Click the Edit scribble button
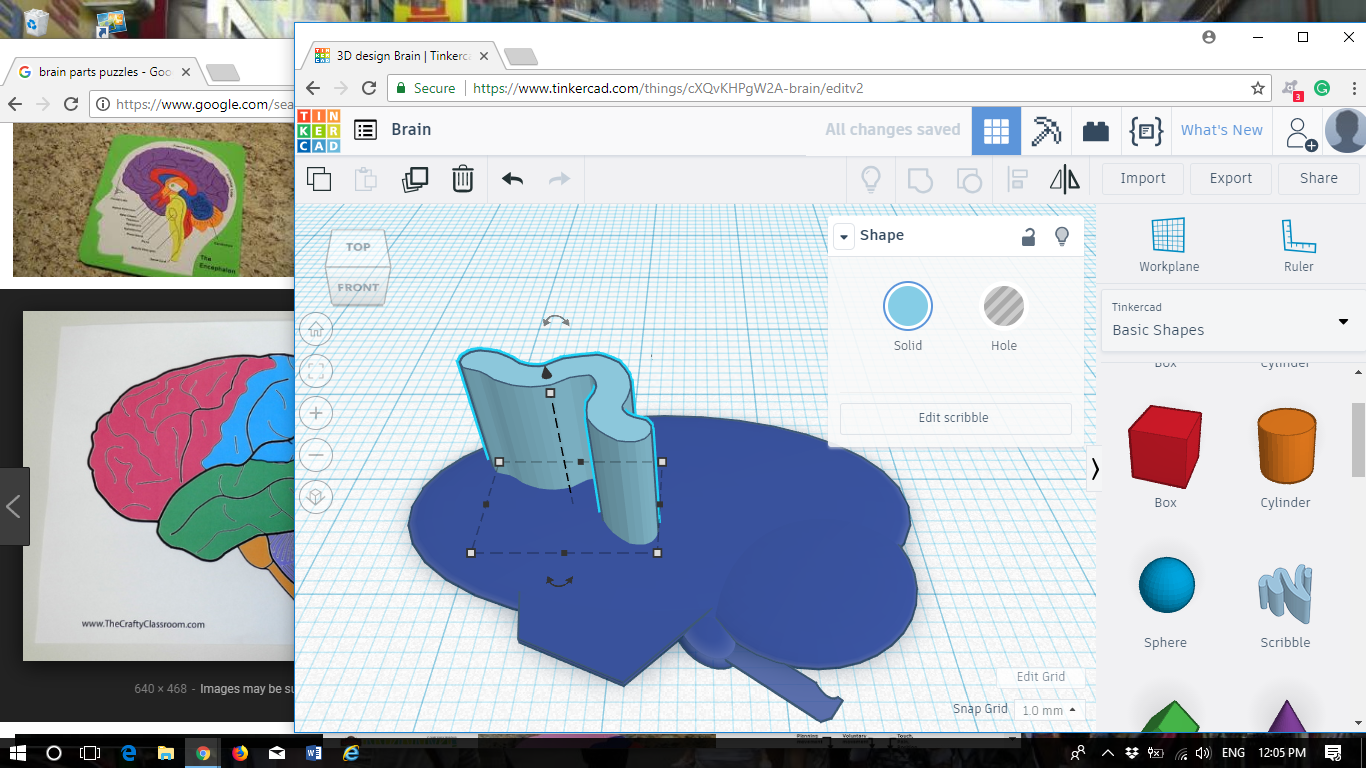1366x768 pixels. 955,418
